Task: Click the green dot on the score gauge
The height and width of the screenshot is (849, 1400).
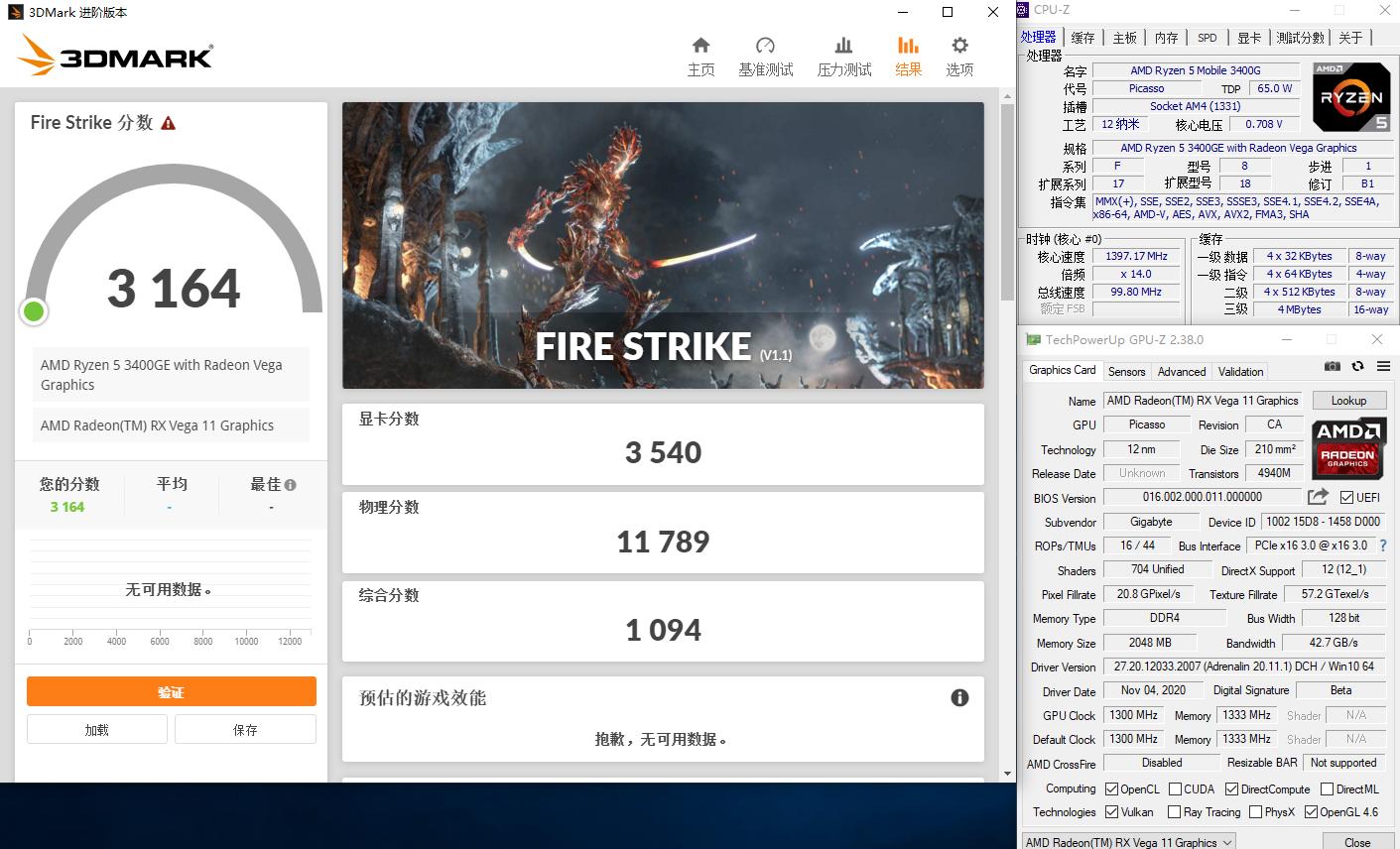Action: pos(33,311)
